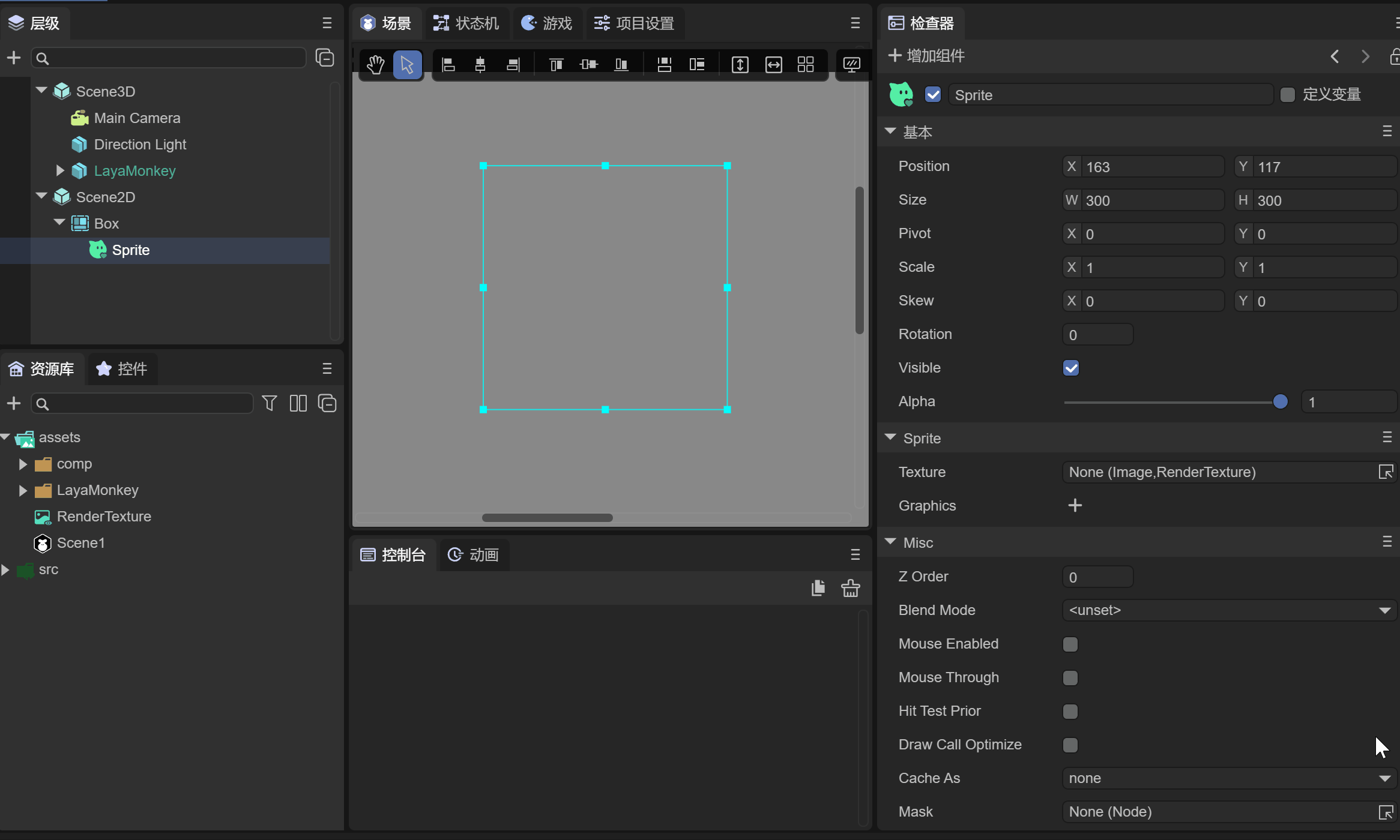Switch to the 动画 tab
This screenshot has width=1400, height=840.
(x=474, y=555)
